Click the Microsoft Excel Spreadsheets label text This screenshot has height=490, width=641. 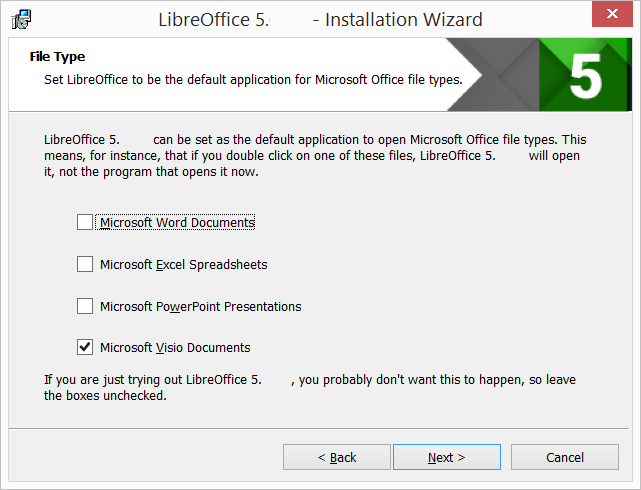(183, 265)
